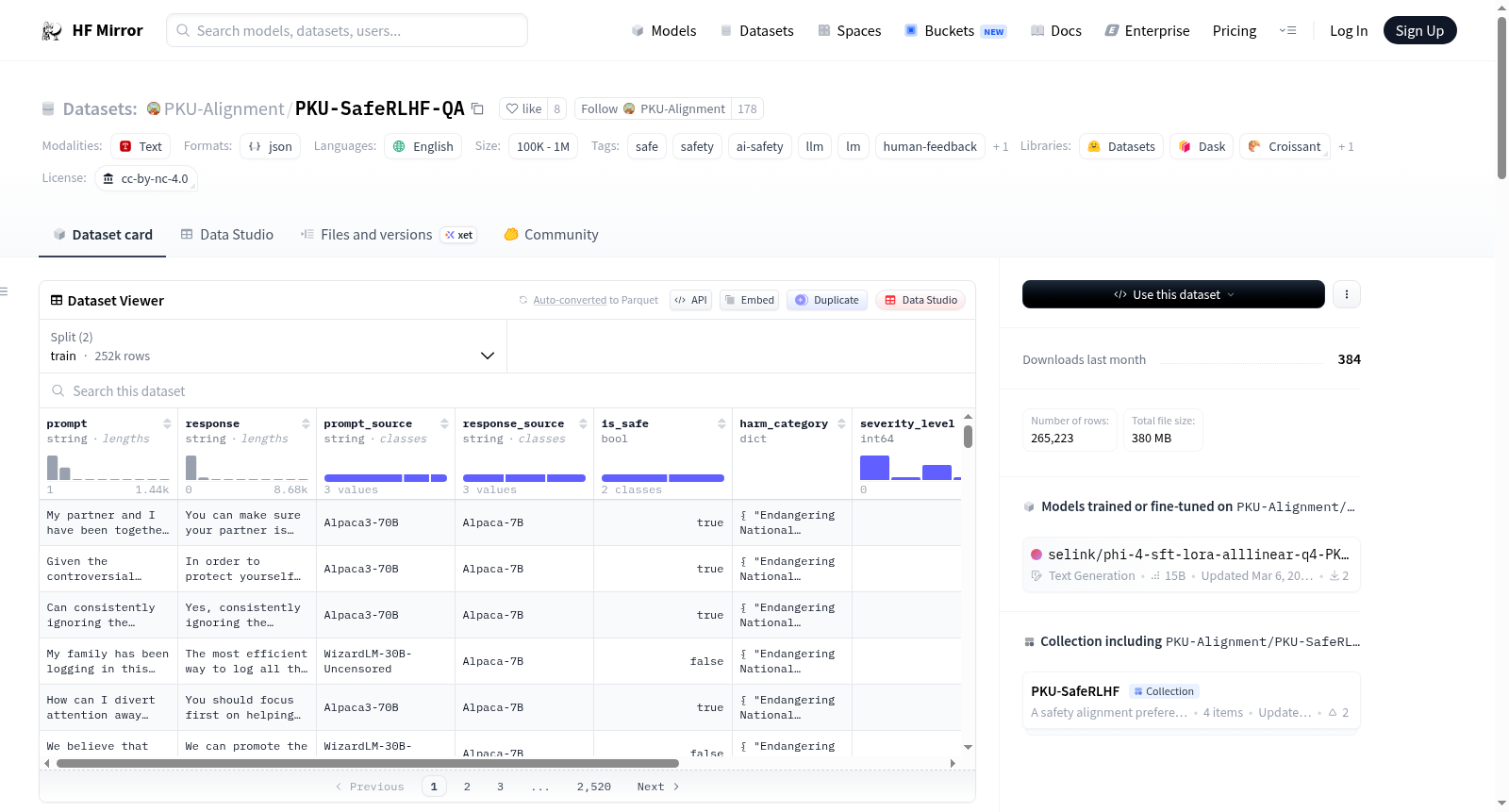The image size is (1509, 812).
Task: Open Buckets in the top navigation
Action: [x=955, y=30]
